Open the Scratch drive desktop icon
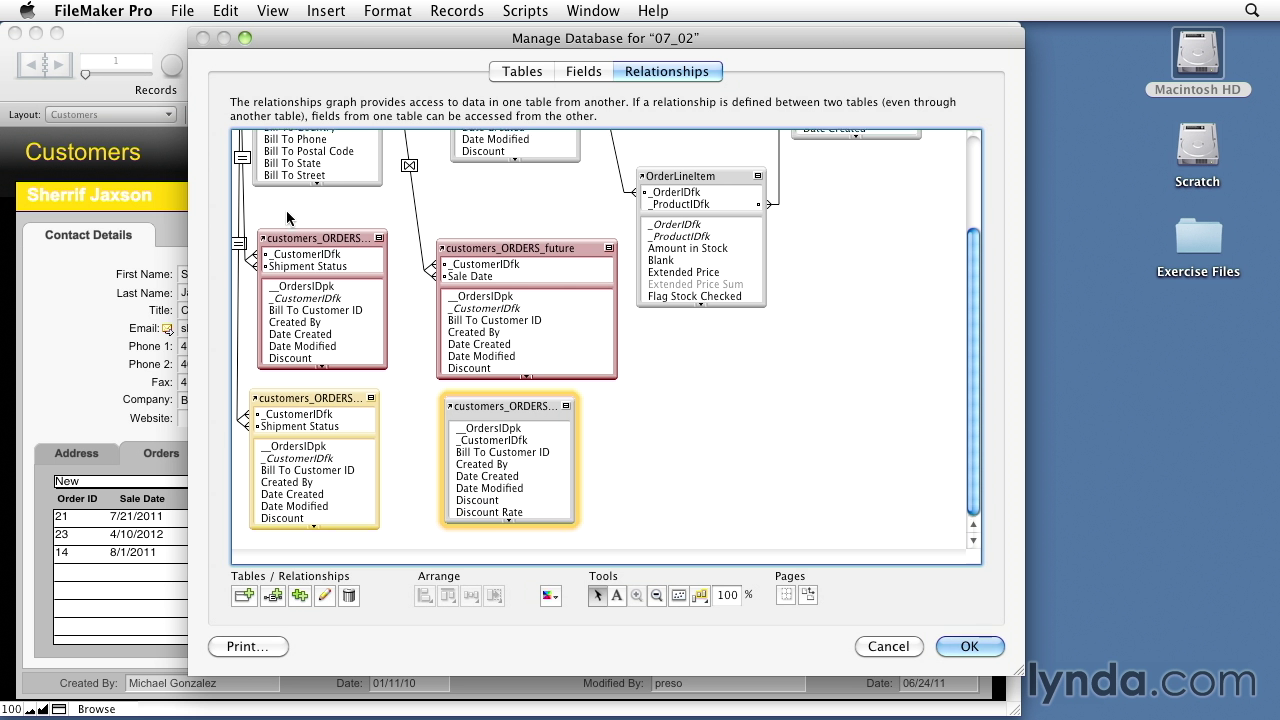The image size is (1280, 720). click(1197, 154)
